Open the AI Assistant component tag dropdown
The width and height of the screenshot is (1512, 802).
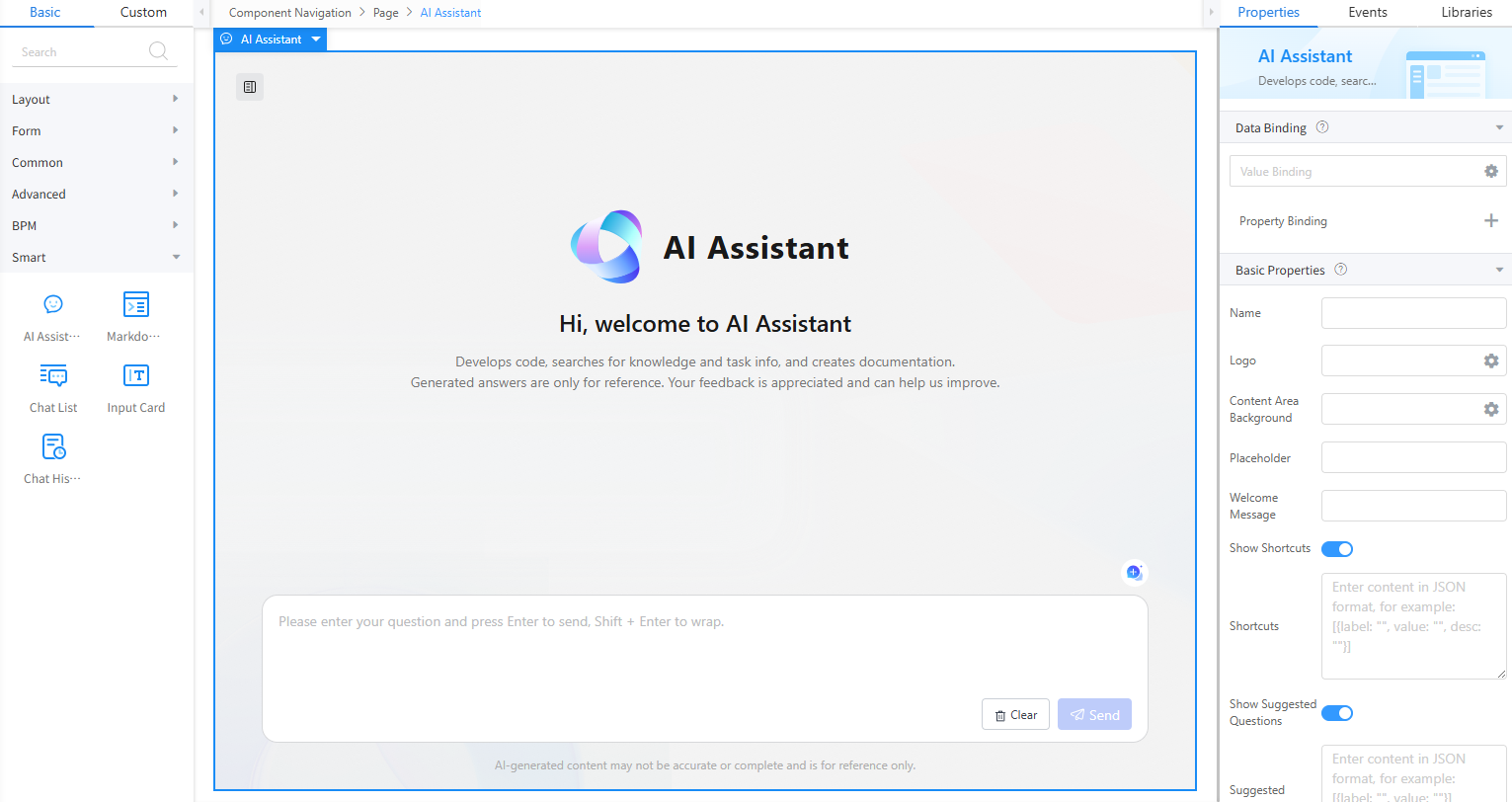click(316, 40)
